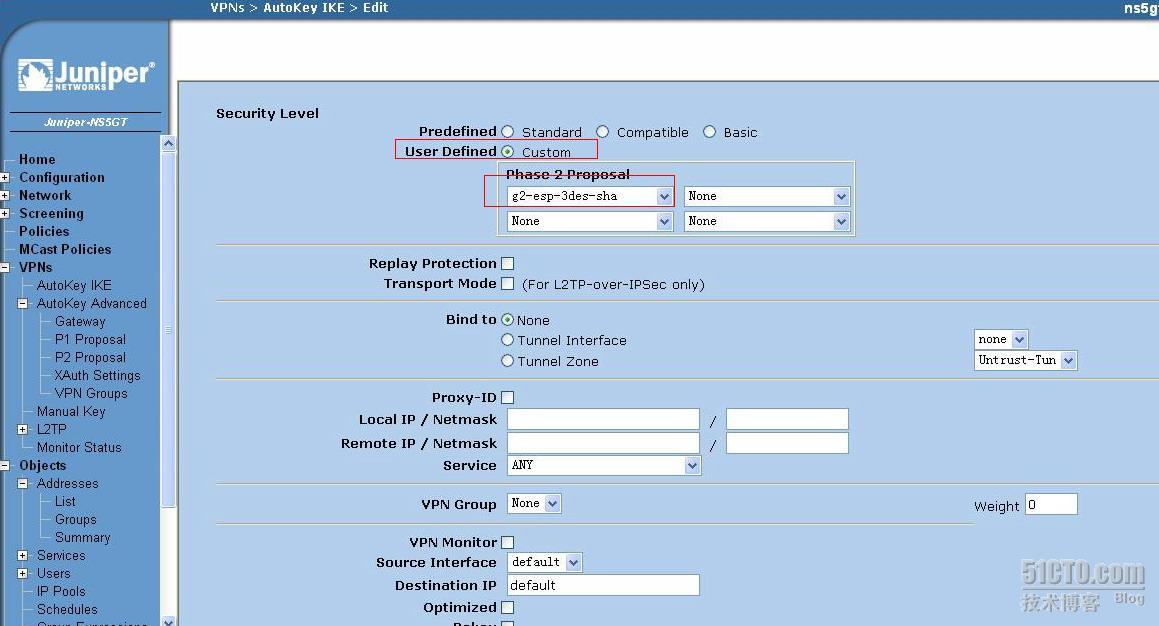Collapse the Objects tree node

pyautogui.click(x=4, y=466)
